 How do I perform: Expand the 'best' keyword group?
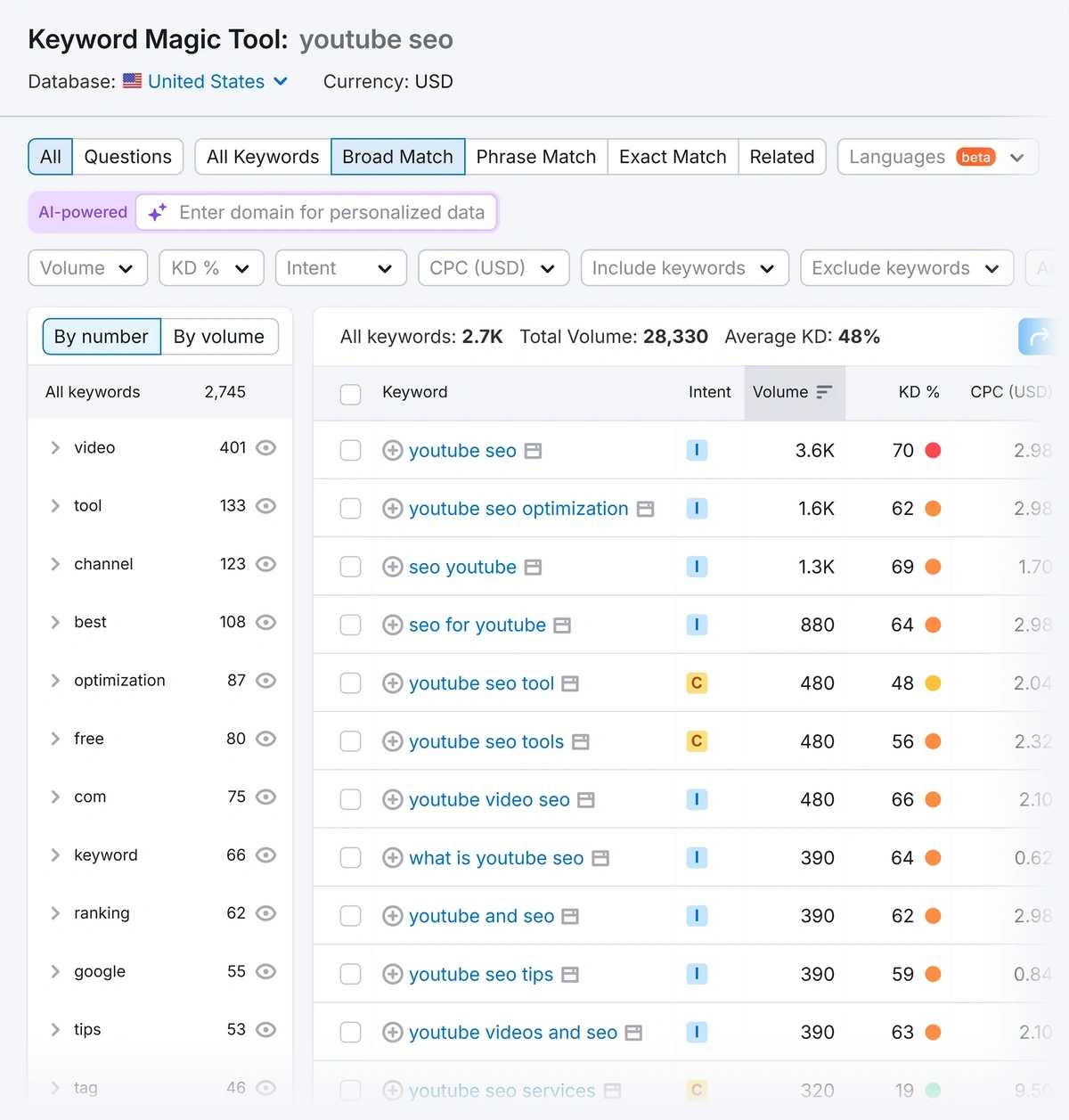point(55,622)
